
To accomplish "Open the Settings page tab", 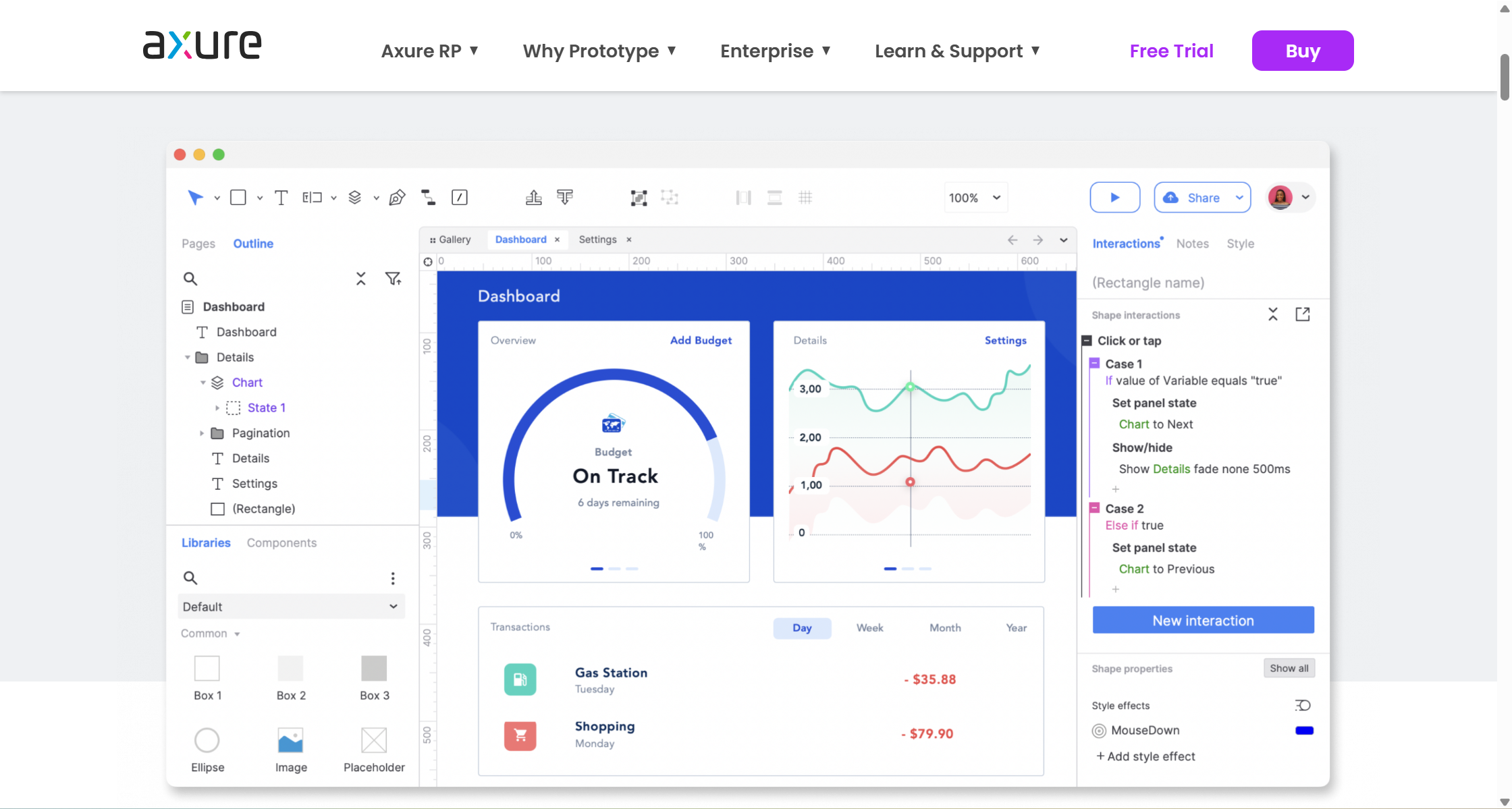I will pyautogui.click(x=597, y=240).
